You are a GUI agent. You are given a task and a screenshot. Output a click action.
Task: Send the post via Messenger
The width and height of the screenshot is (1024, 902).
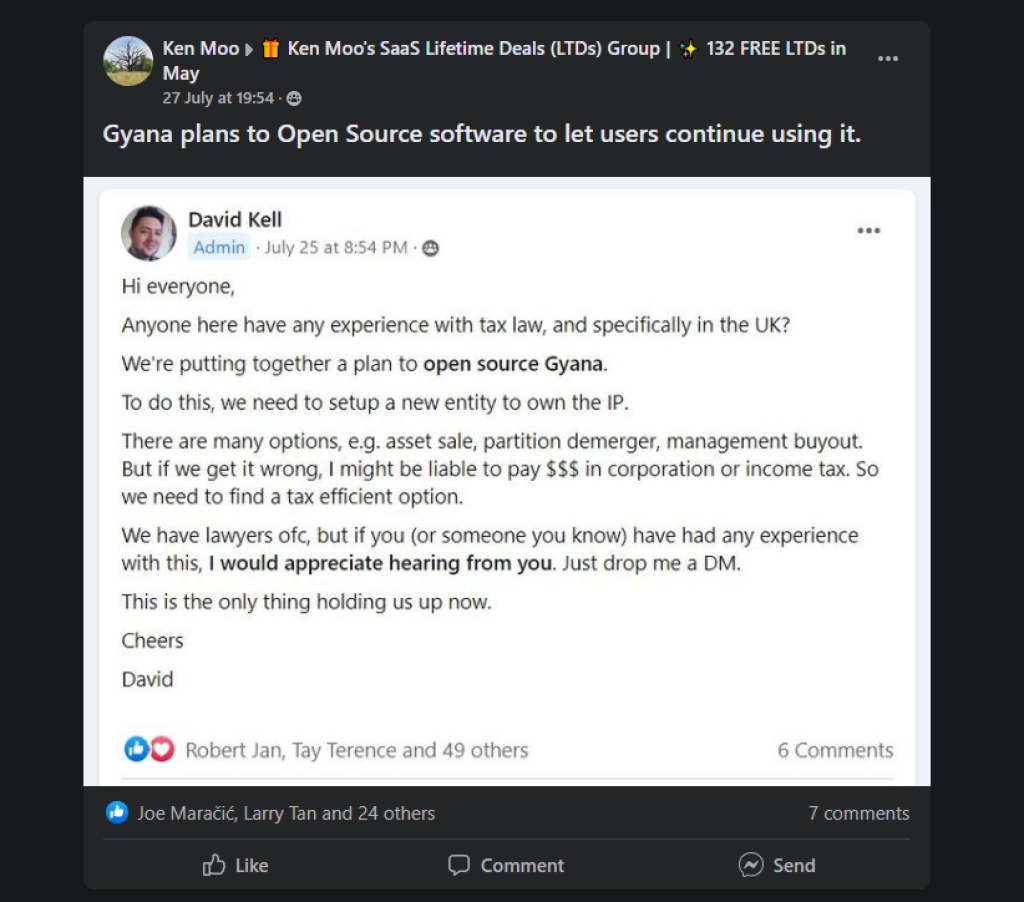coord(776,865)
